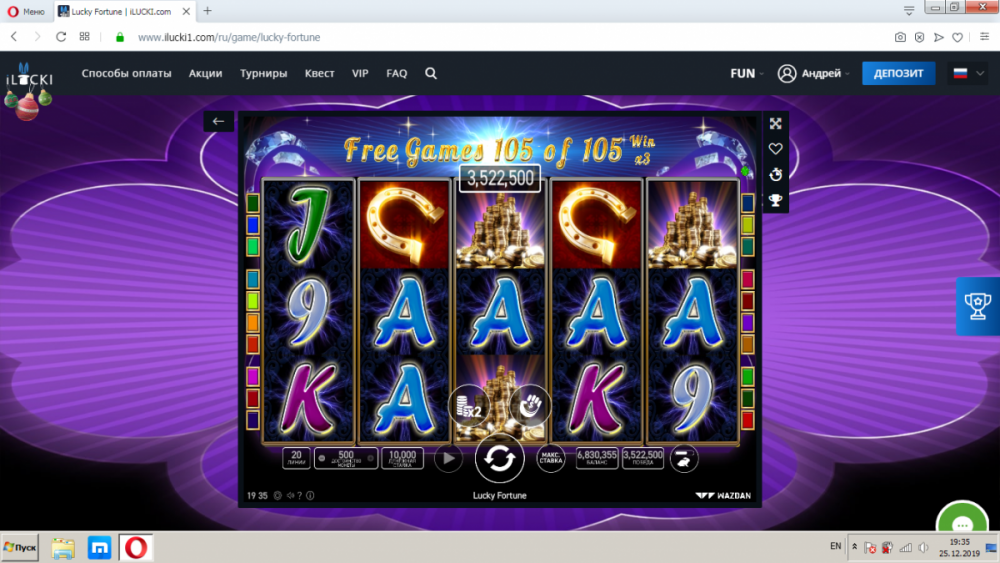Toggle fullscreen with the expand arrows icon
The height and width of the screenshot is (563, 1000).
(x=776, y=124)
